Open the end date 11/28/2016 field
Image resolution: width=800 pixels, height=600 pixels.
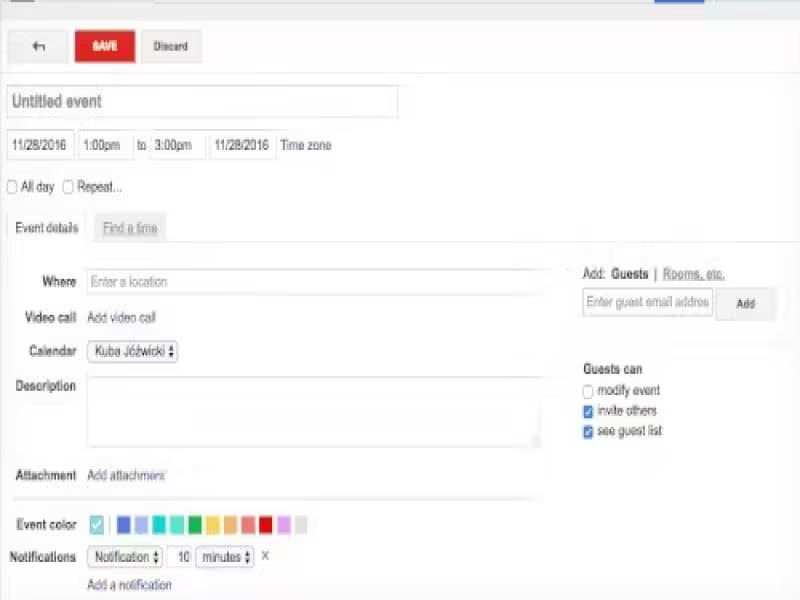tap(242, 145)
